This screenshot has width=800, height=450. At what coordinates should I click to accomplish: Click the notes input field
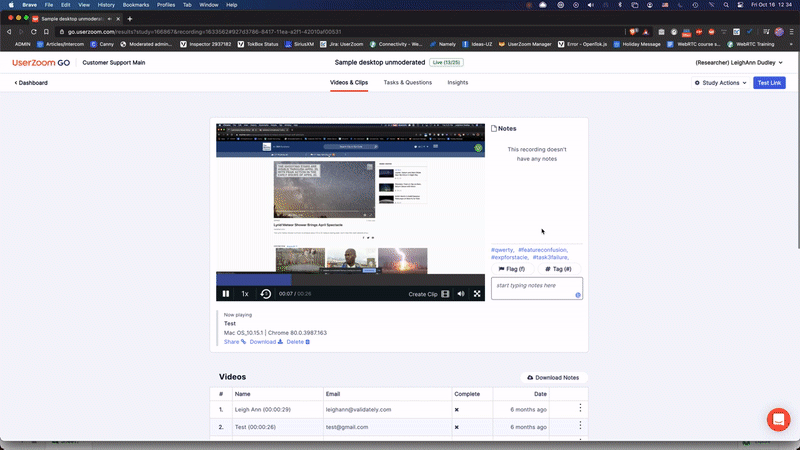[537, 288]
